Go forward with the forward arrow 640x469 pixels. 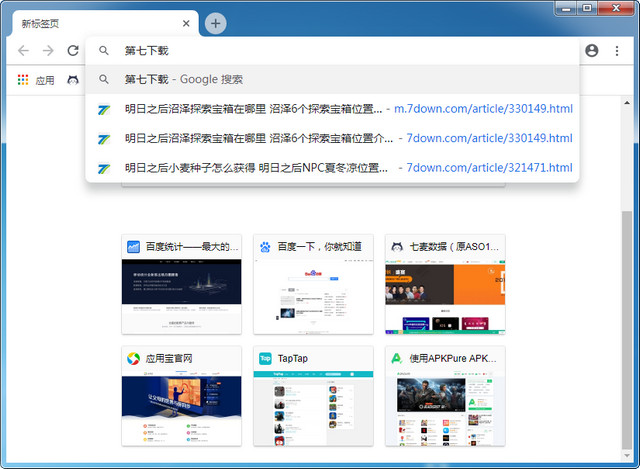tap(48, 51)
